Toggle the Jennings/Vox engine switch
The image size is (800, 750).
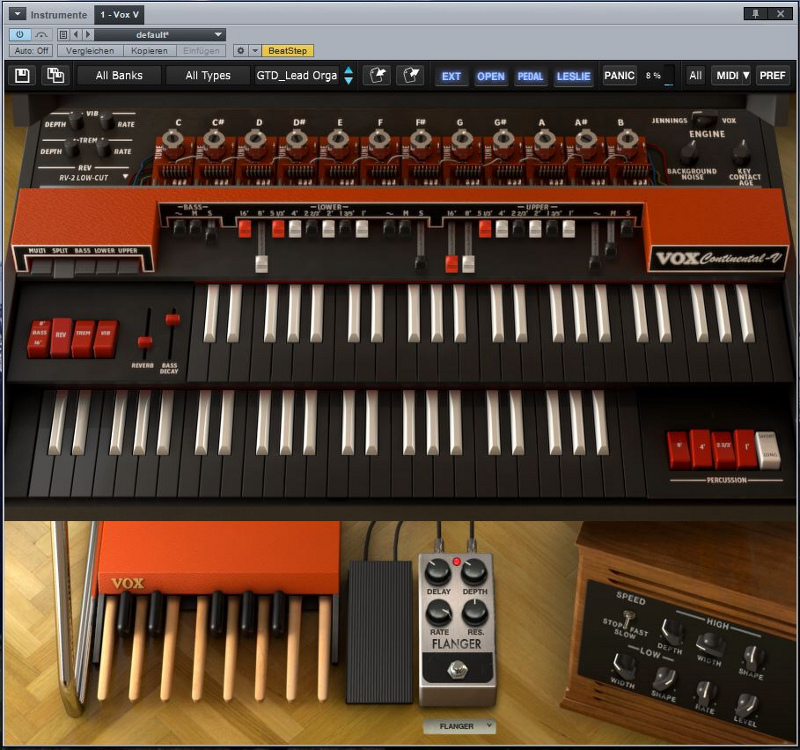point(704,119)
